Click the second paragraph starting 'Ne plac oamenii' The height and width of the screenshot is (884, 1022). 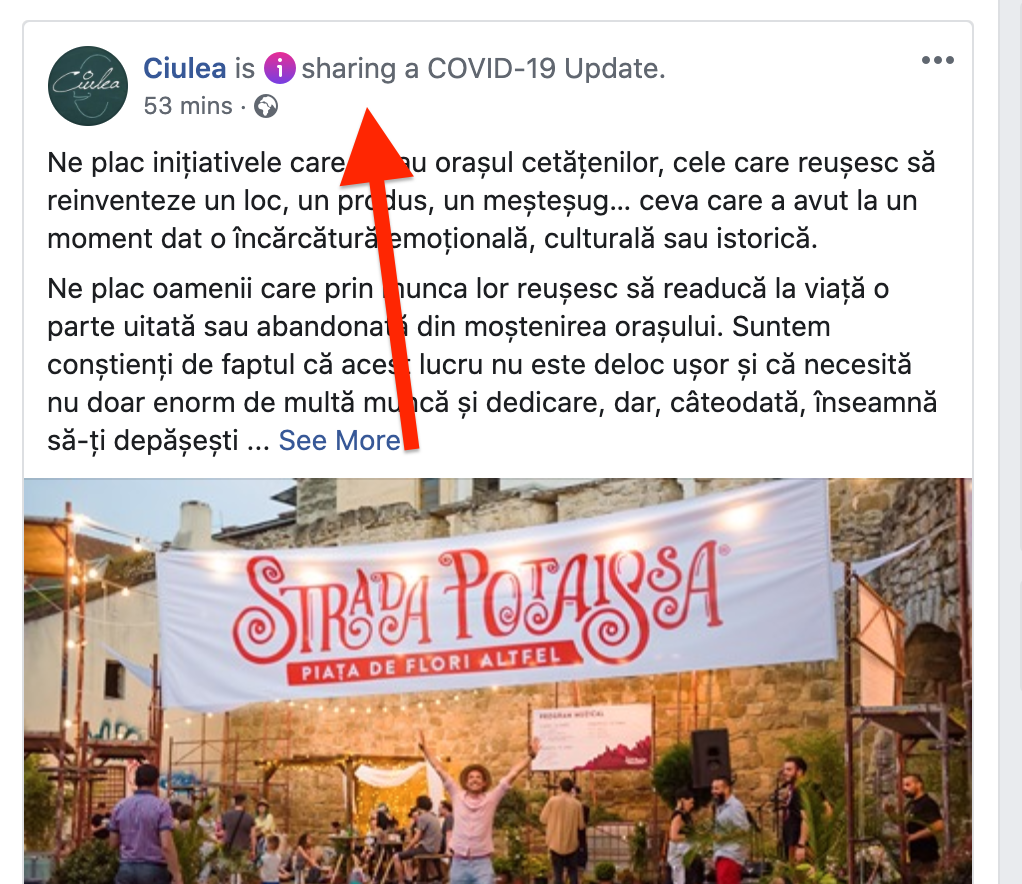(491, 364)
